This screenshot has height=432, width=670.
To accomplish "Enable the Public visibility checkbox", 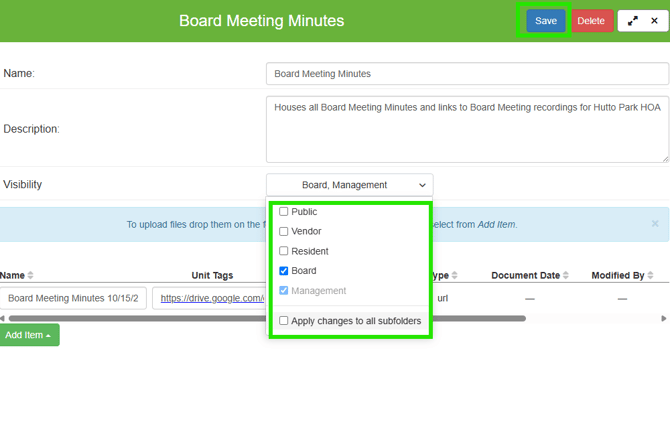I will 284,212.
